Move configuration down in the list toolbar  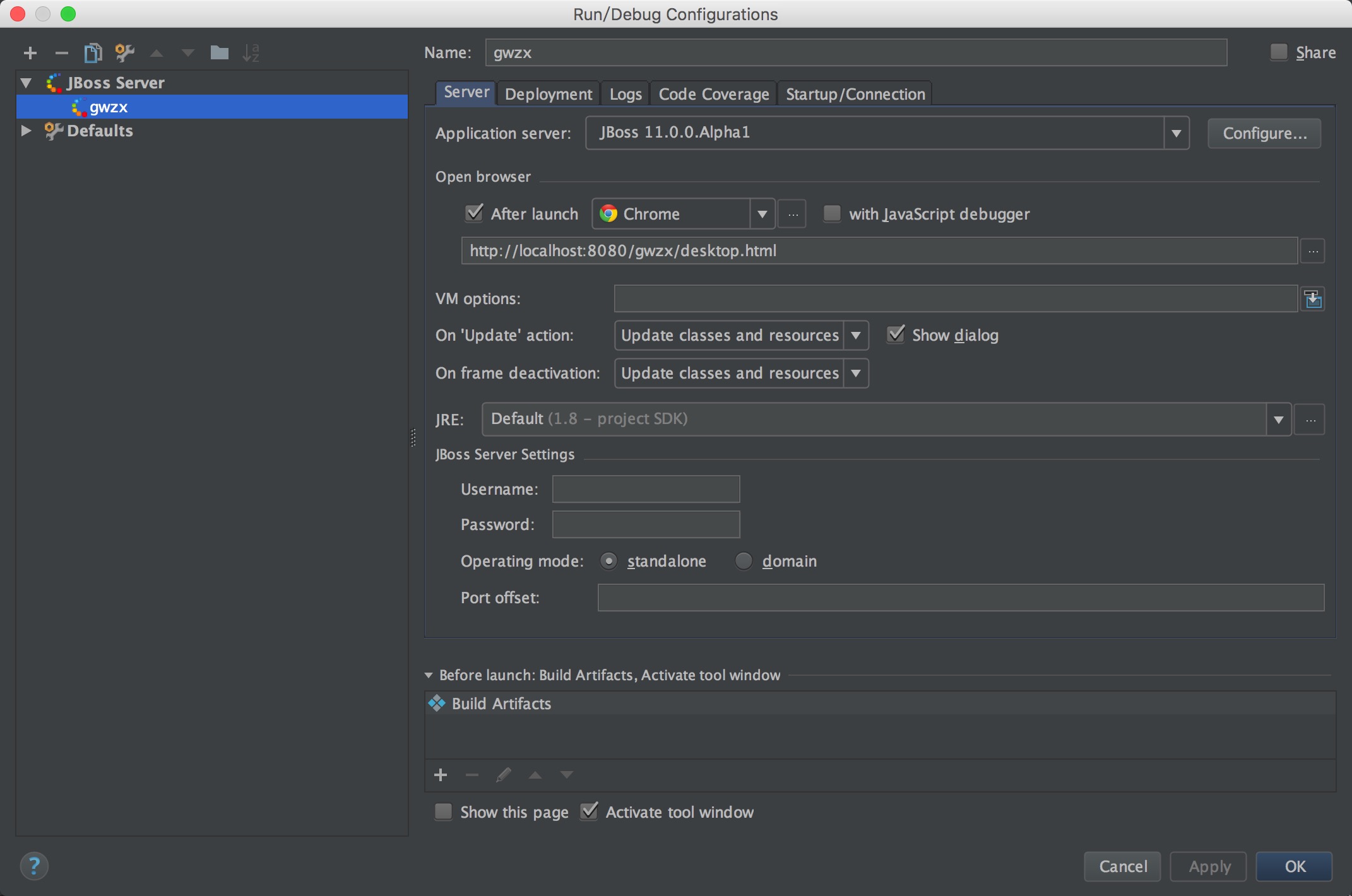click(x=187, y=54)
